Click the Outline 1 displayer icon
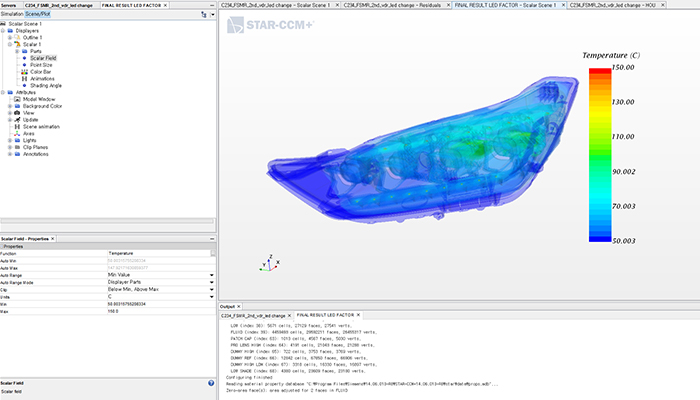The image size is (700, 400). 17,38
